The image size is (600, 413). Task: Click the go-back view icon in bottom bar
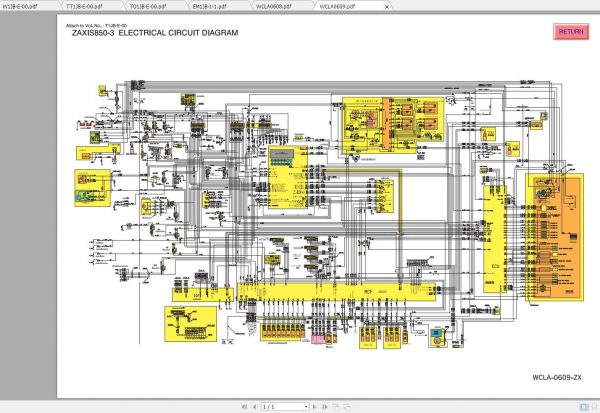336,407
